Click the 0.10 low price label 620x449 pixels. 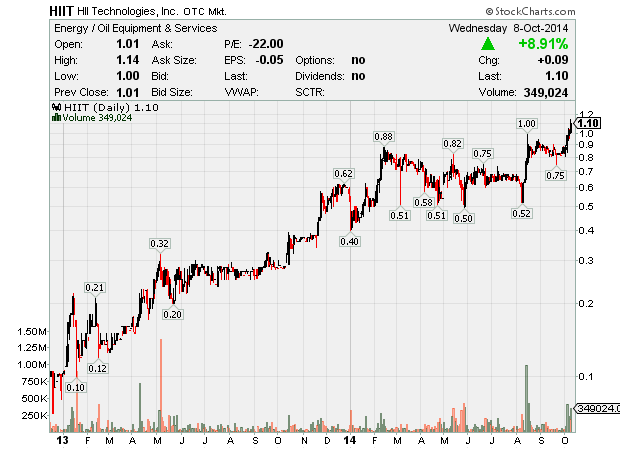click(x=76, y=388)
